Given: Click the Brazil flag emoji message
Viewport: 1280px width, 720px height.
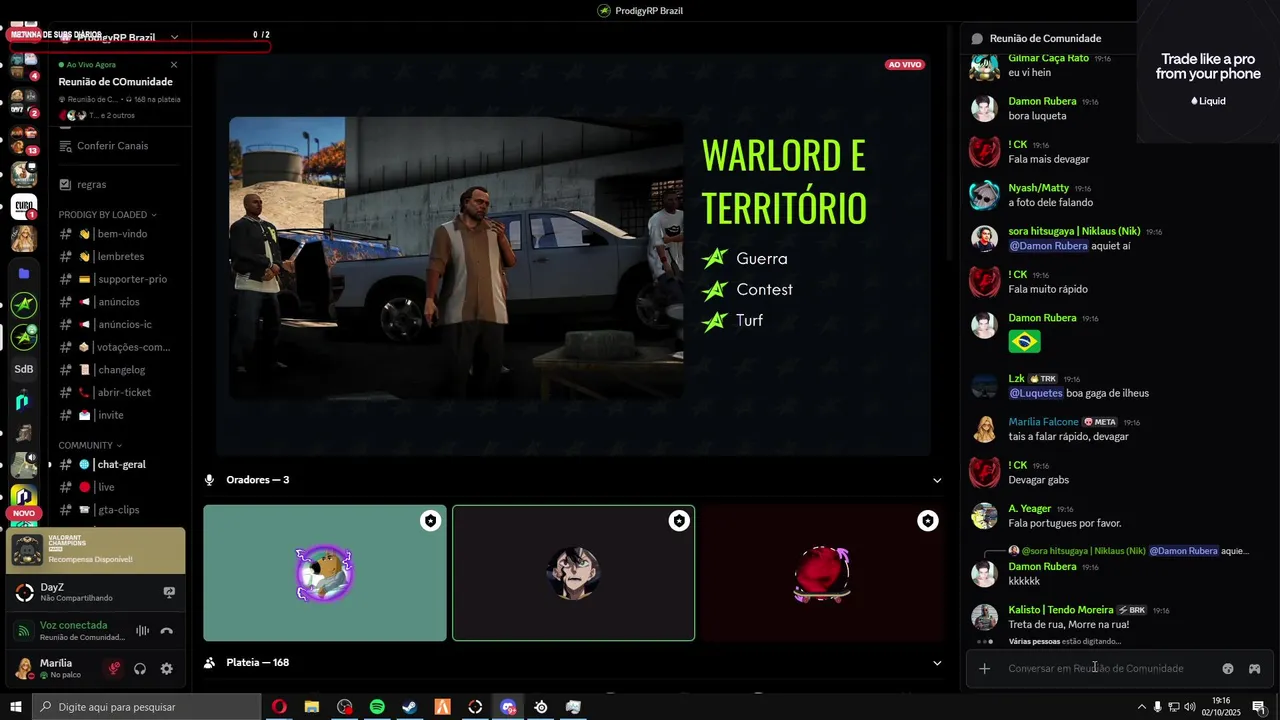Looking at the screenshot, I should click(1024, 342).
